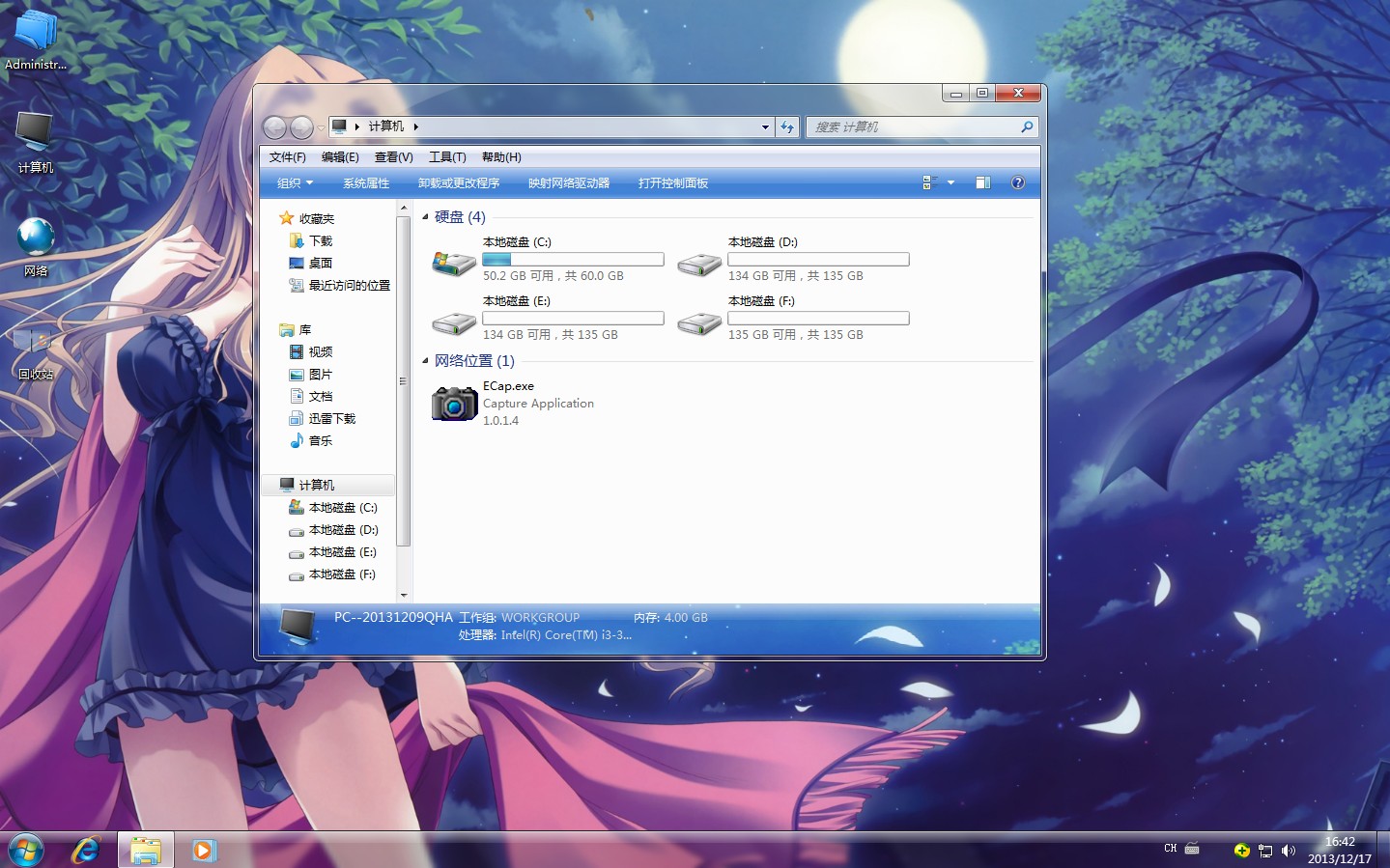1390x868 pixels.
Task: Select 最近访问的位置 in favorites
Action: (349, 286)
